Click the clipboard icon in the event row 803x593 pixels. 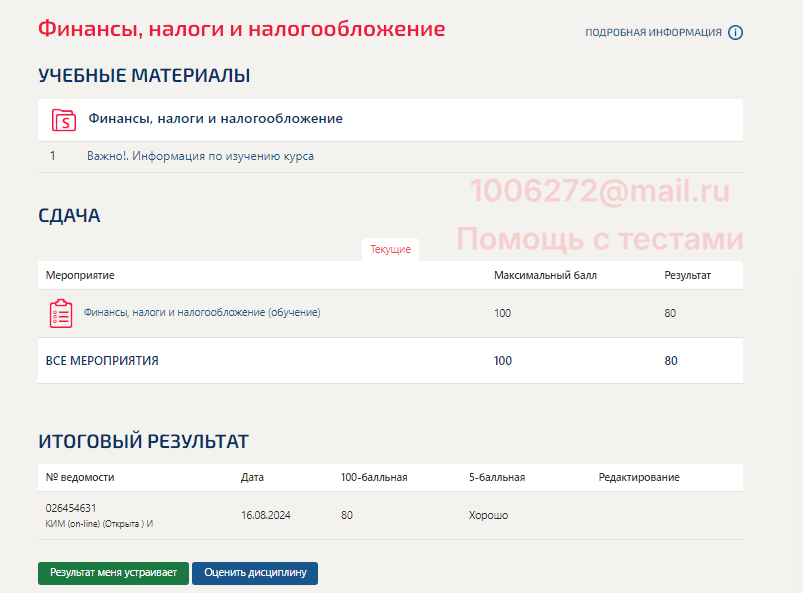point(60,314)
